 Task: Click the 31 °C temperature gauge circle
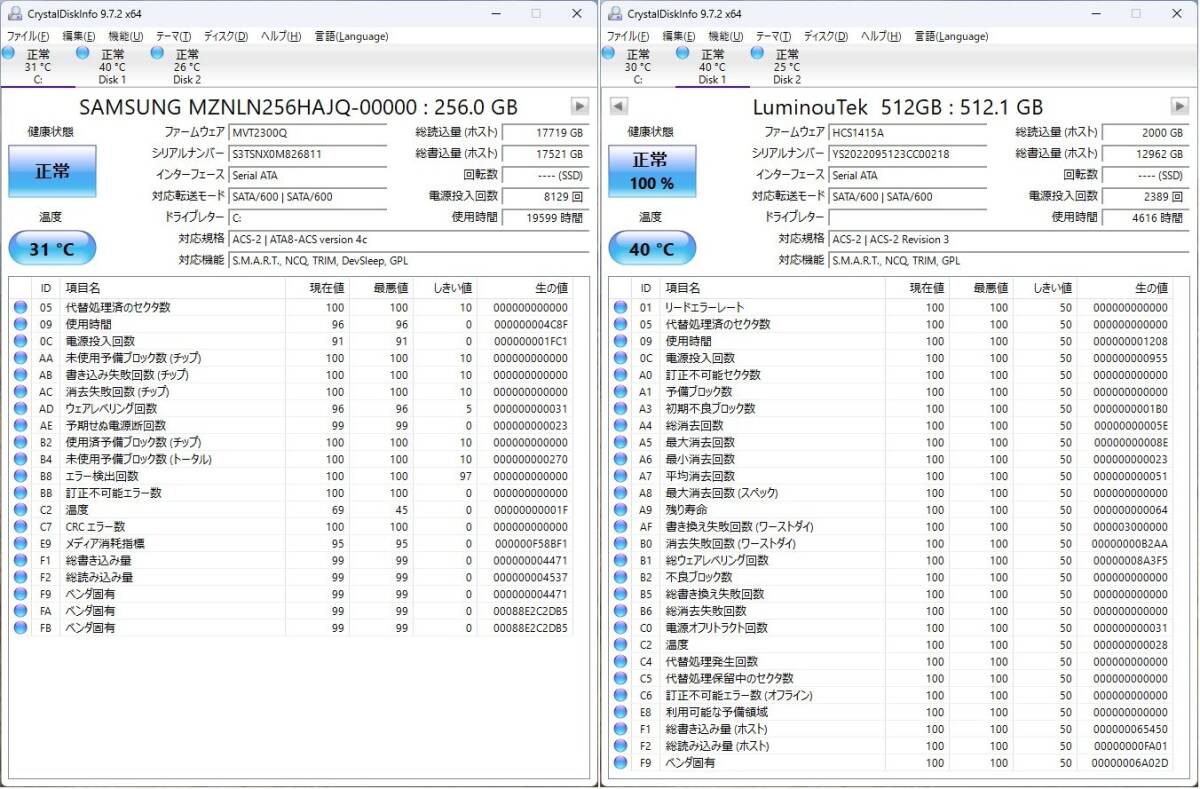coord(52,247)
